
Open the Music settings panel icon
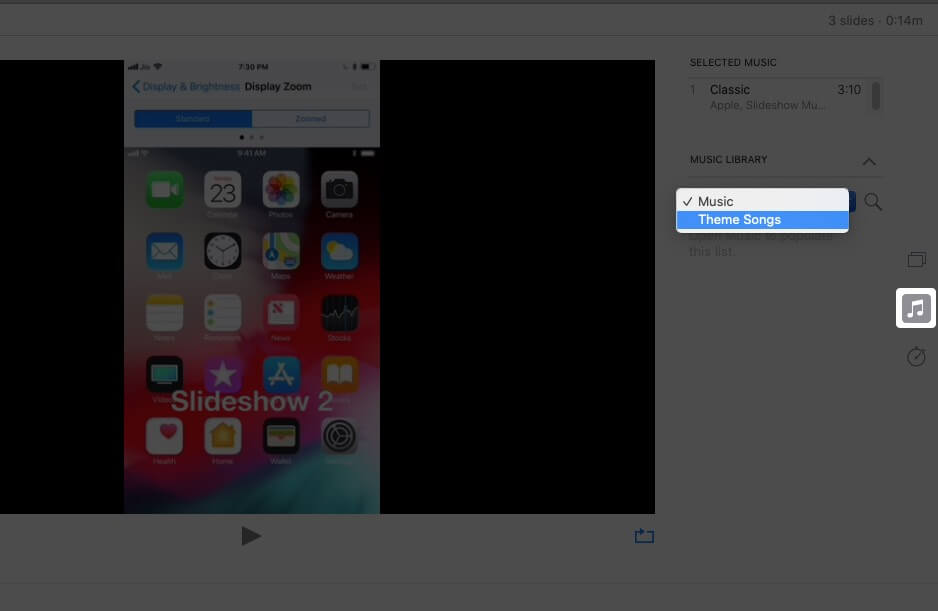[x=915, y=308]
